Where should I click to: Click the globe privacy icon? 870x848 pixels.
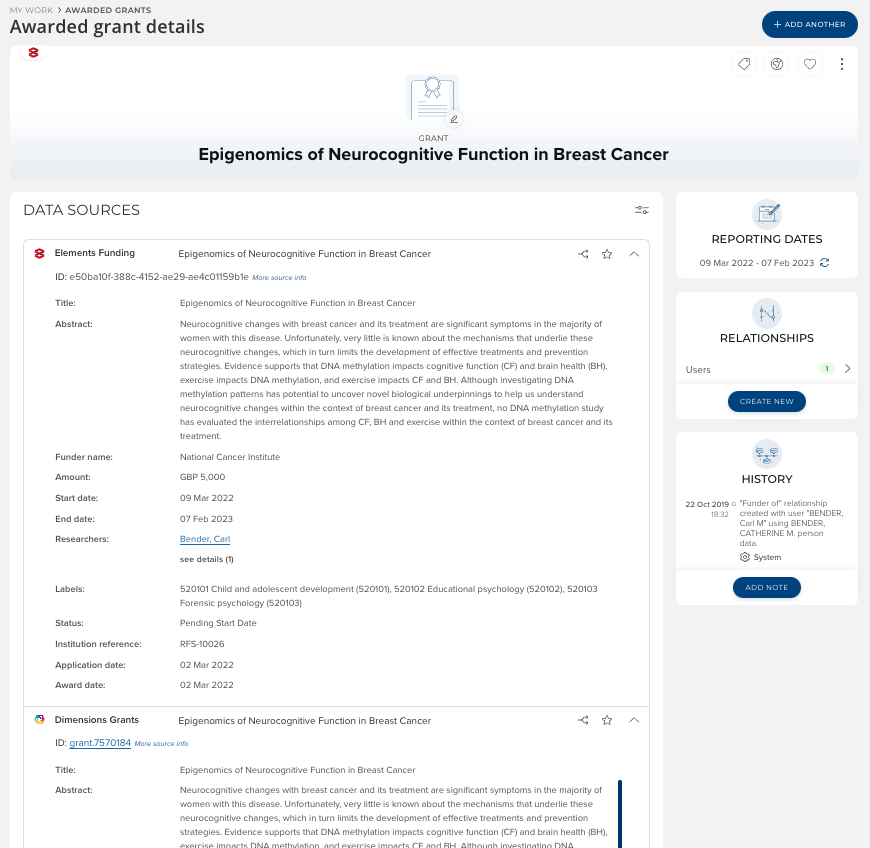point(776,64)
